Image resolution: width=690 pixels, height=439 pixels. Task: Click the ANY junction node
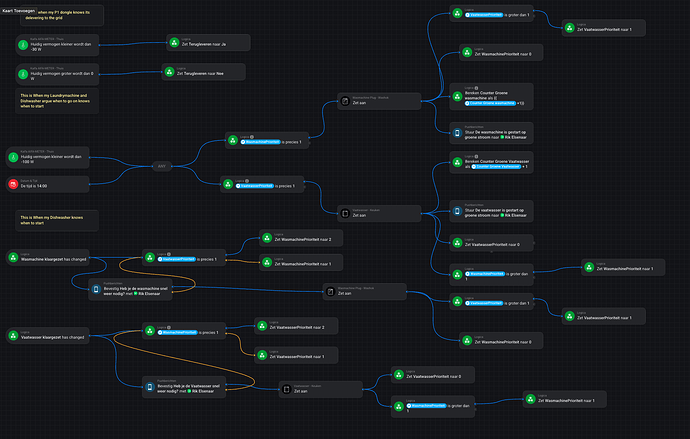pos(162,166)
